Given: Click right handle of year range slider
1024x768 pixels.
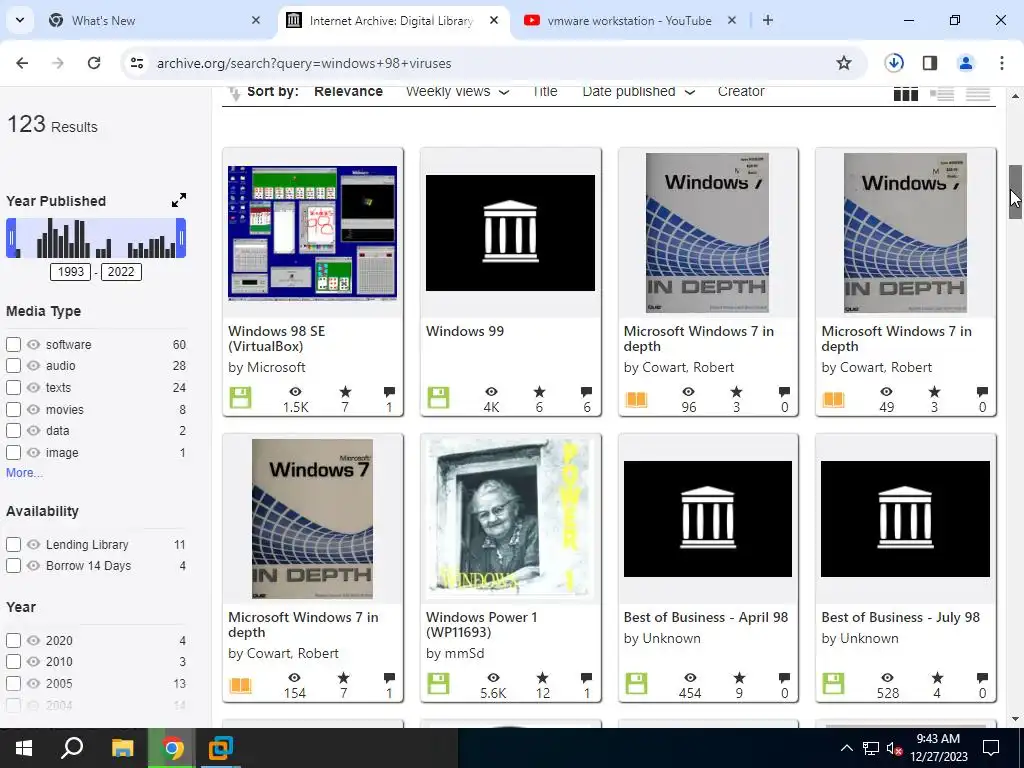Looking at the screenshot, I should (181, 238).
